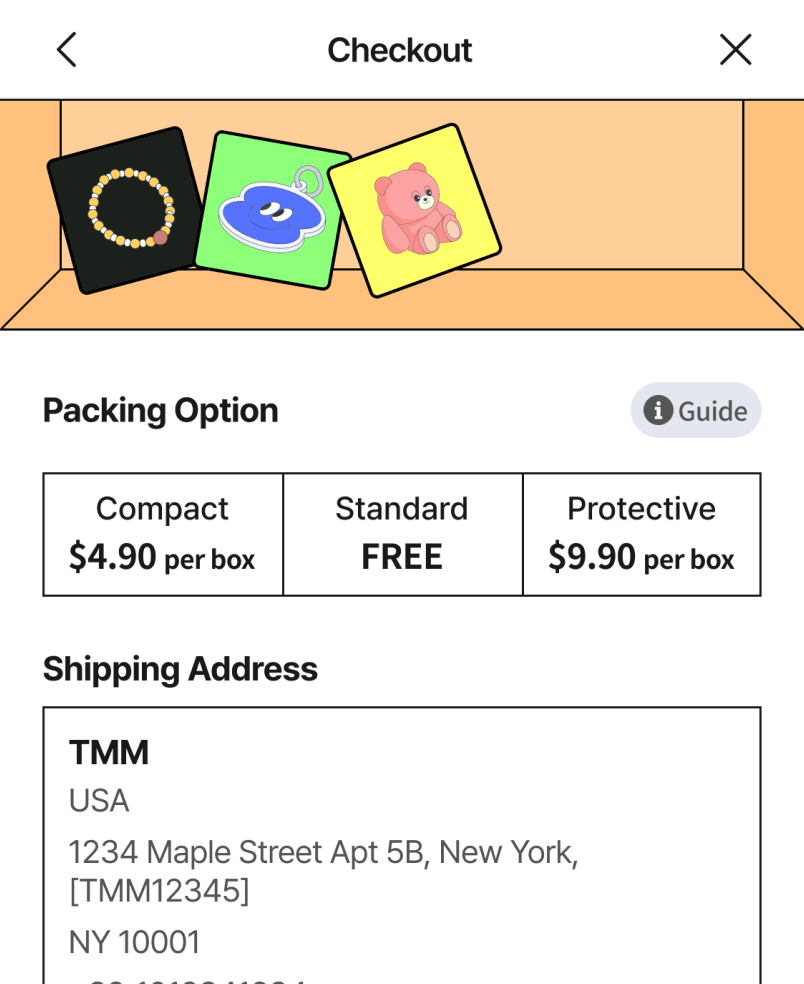Screen dimensions: 804x984
Task: Select the Standard FREE packing option
Action: pyautogui.click(x=402, y=534)
